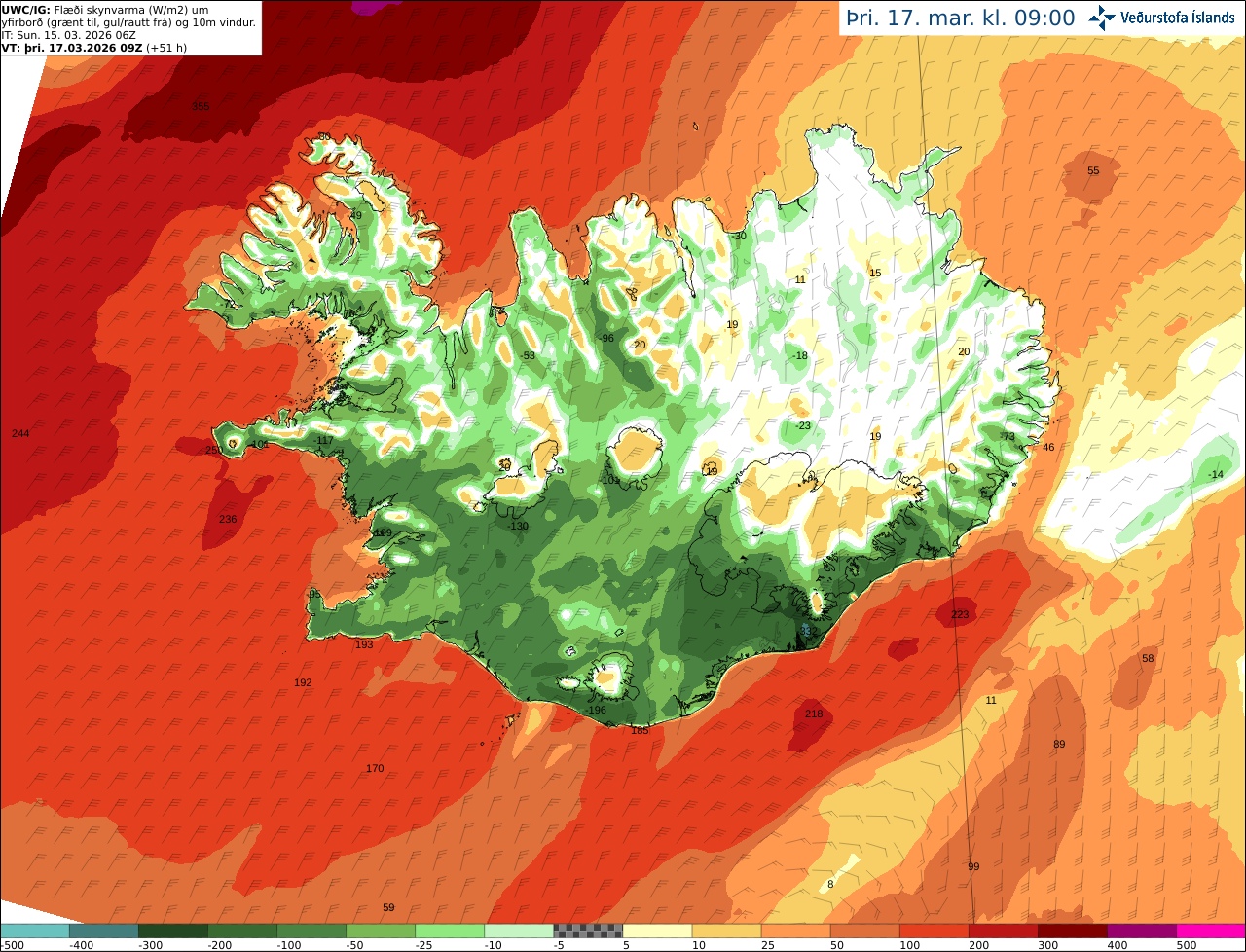Click the '218' value south of Iceland

[814, 714]
